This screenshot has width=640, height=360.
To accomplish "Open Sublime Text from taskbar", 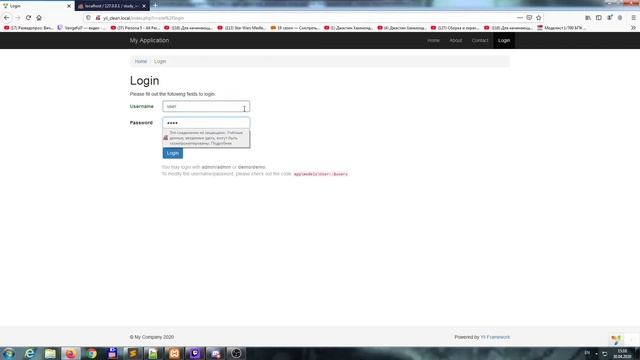I will pyautogui.click(x=133, y=353).
